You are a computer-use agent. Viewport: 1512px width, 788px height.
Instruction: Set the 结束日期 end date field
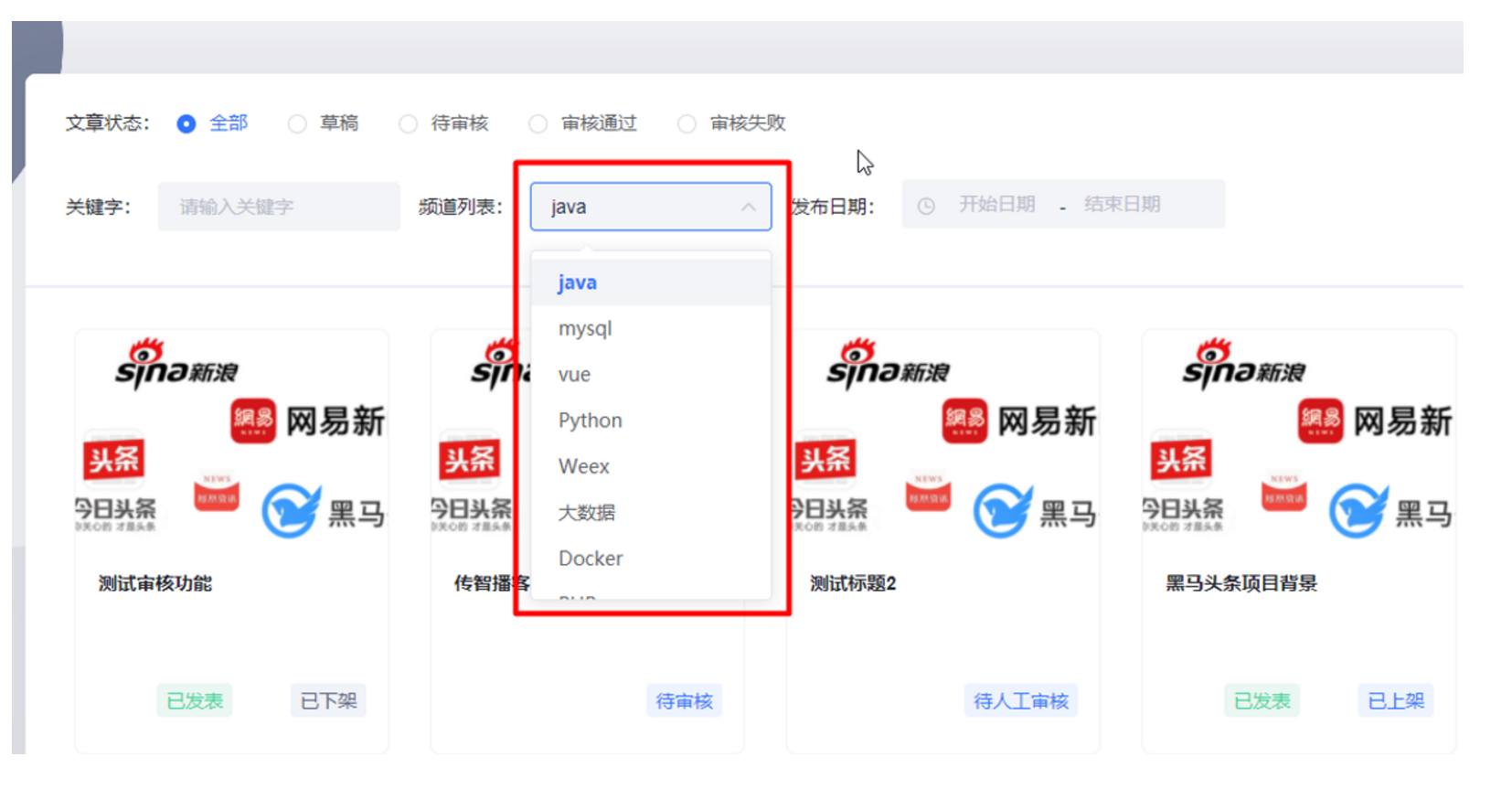coord(1123,205)
